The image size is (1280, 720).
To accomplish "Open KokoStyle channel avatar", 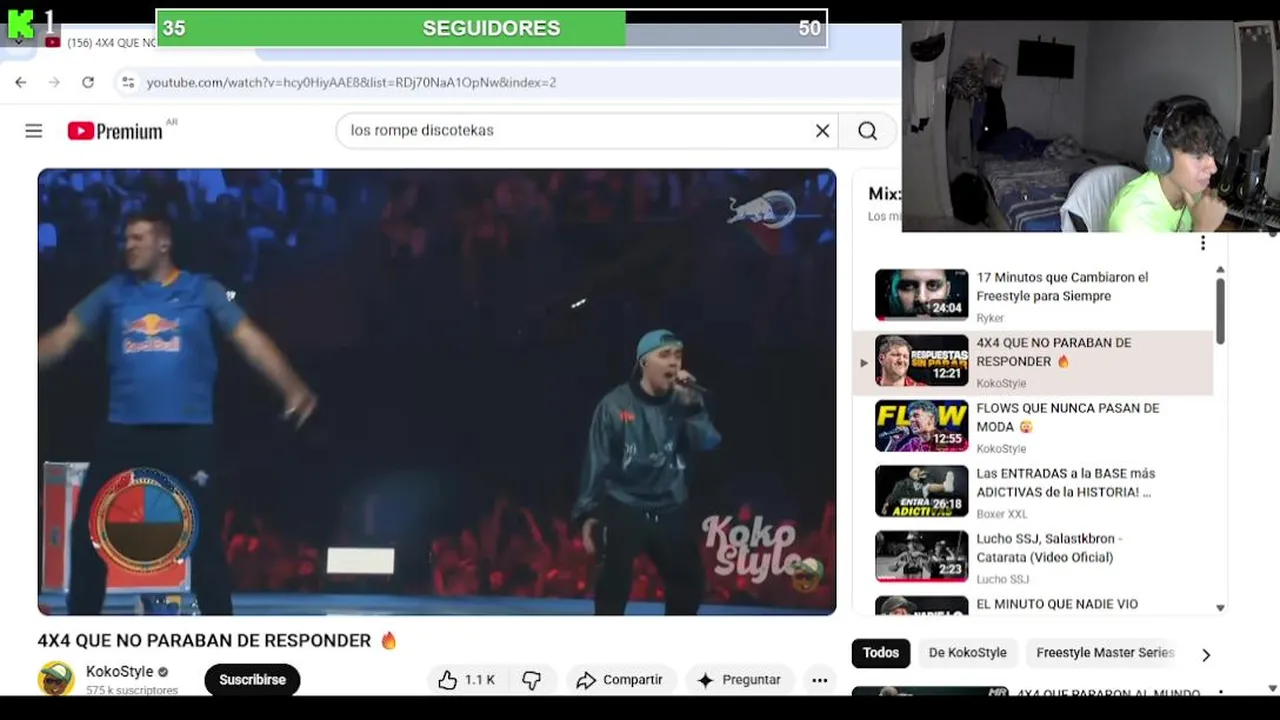I will pyautogui.click(x=56, y=678).
